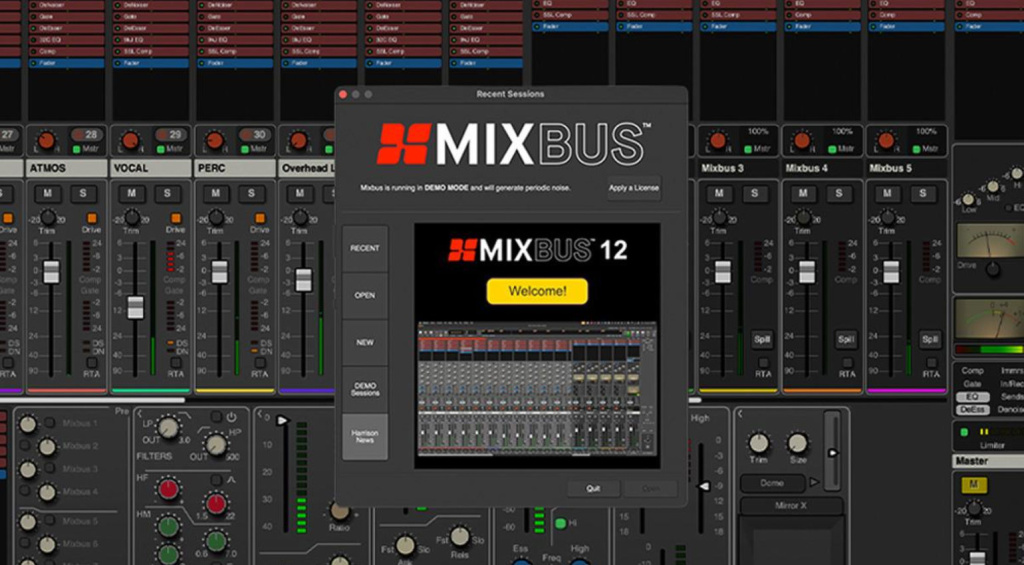Open the Mirror X dropdown
This screenshot has width=1024, height=565.
(x=791, y=506)
